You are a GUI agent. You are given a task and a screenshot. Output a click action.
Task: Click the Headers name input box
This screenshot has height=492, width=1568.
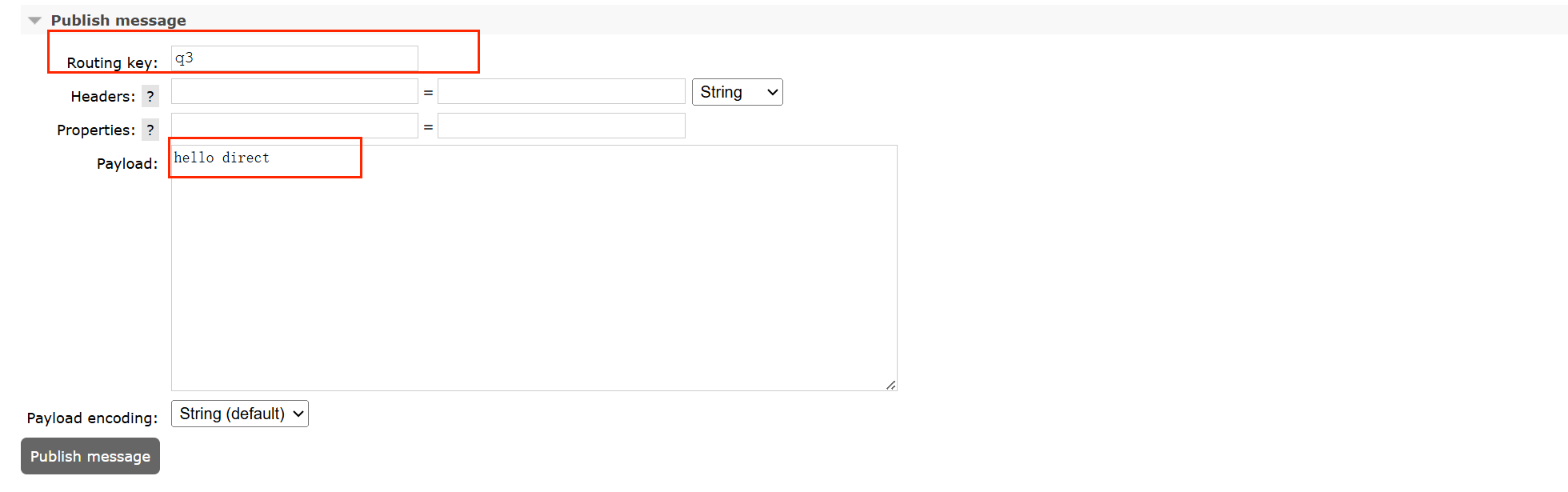tap(294, 92)
